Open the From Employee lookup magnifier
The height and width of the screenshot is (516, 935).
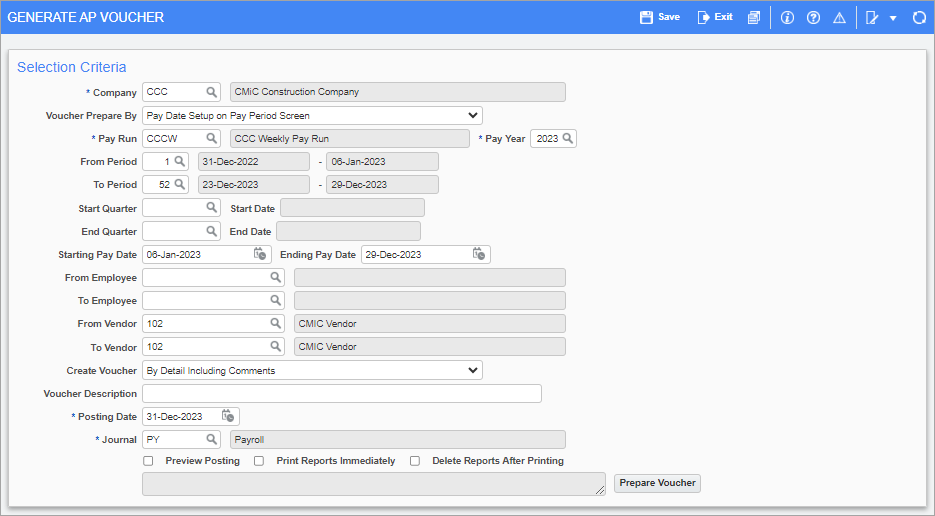(x=275, y=277)
